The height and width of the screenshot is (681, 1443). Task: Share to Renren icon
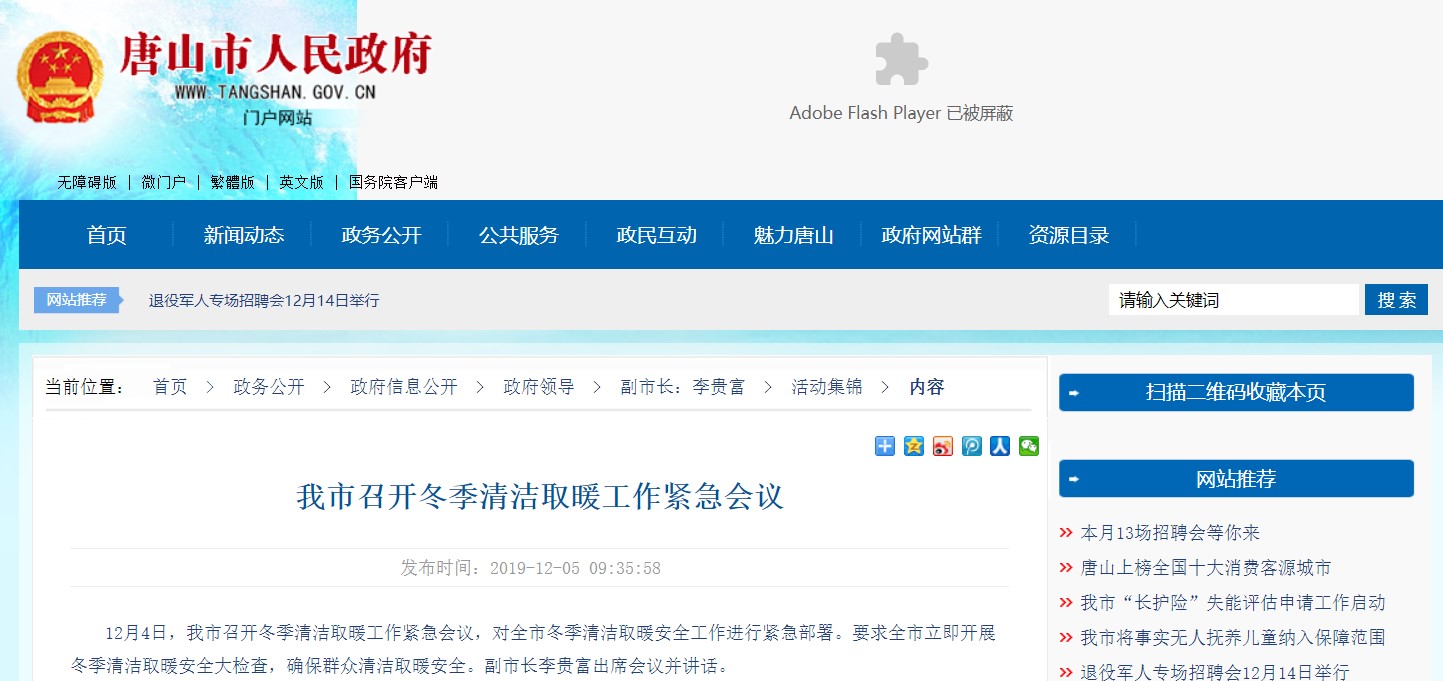click(1000, 446)
